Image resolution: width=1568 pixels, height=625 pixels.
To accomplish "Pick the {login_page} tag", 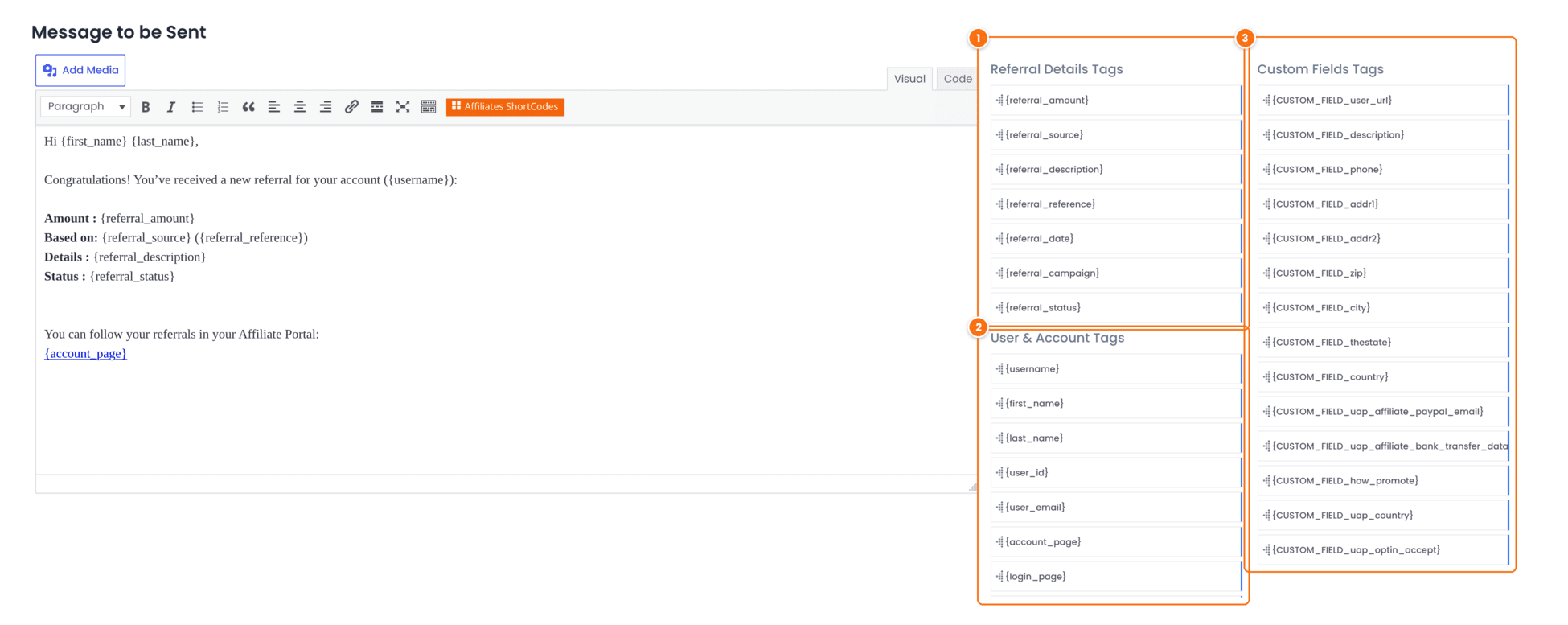I will (1116, 577).
